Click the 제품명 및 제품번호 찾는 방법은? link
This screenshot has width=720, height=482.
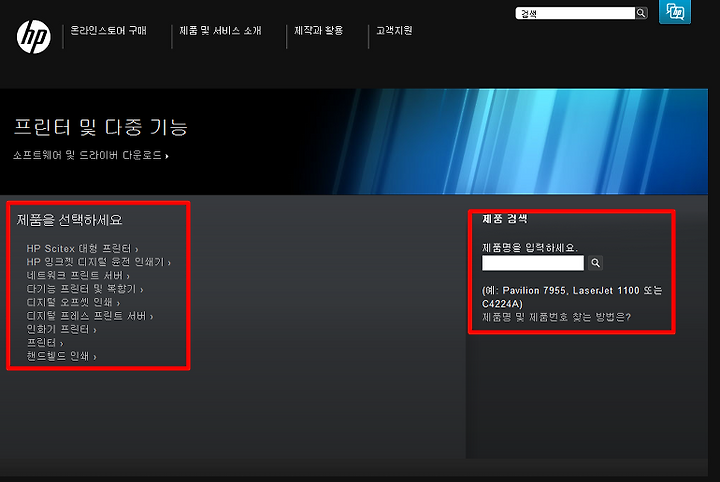pyautogui.click(x=557, y=317)
